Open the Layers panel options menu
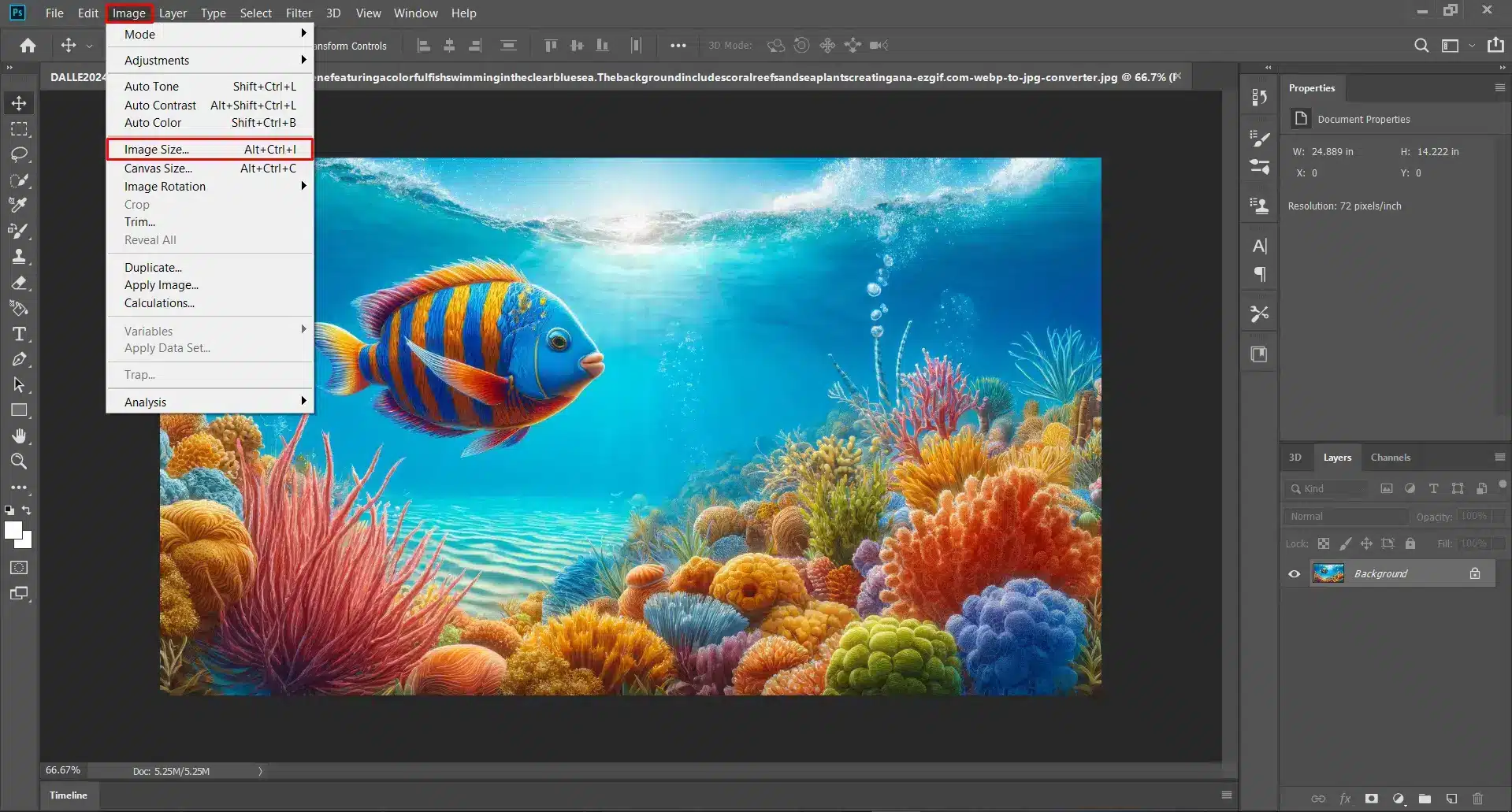The width and height of the screenshot is (1512, 812). (x=1499, y=457)
